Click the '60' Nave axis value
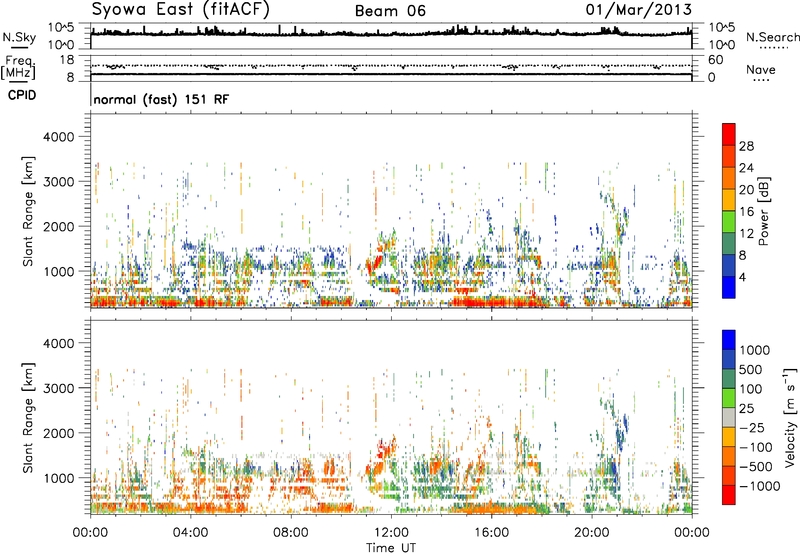The width and height of the screenshot is (800, 554). (715, 60)
